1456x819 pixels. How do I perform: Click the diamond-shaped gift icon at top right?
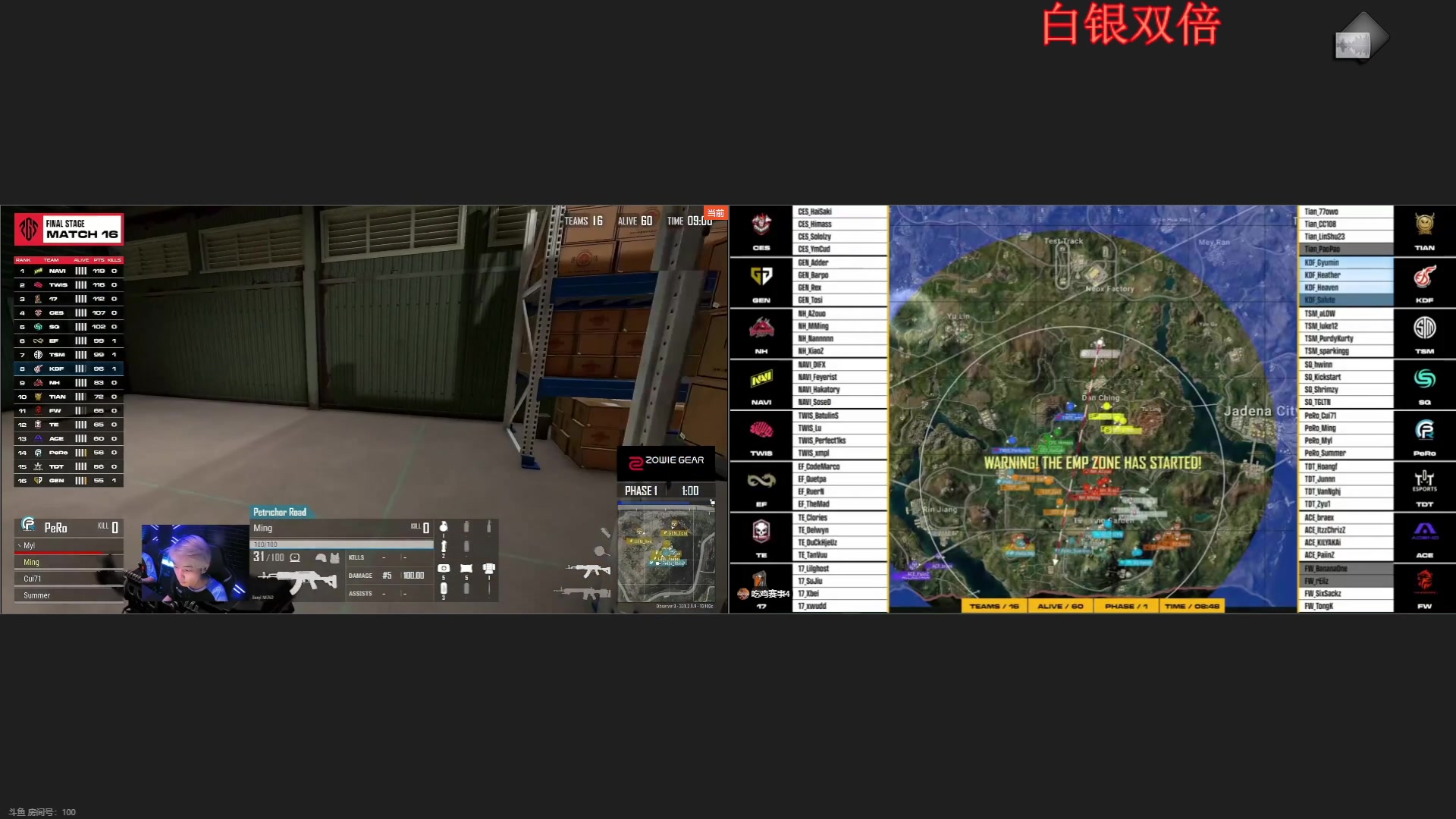1361,38
